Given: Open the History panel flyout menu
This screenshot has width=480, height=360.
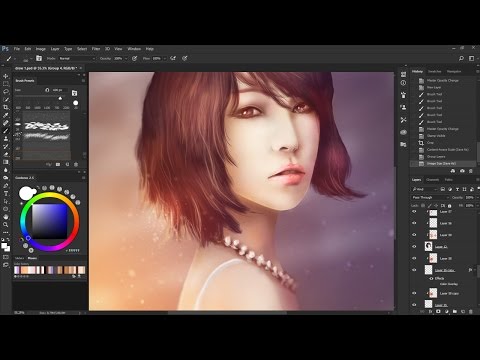Looking at the screenshot, I should tap(477, 71).
